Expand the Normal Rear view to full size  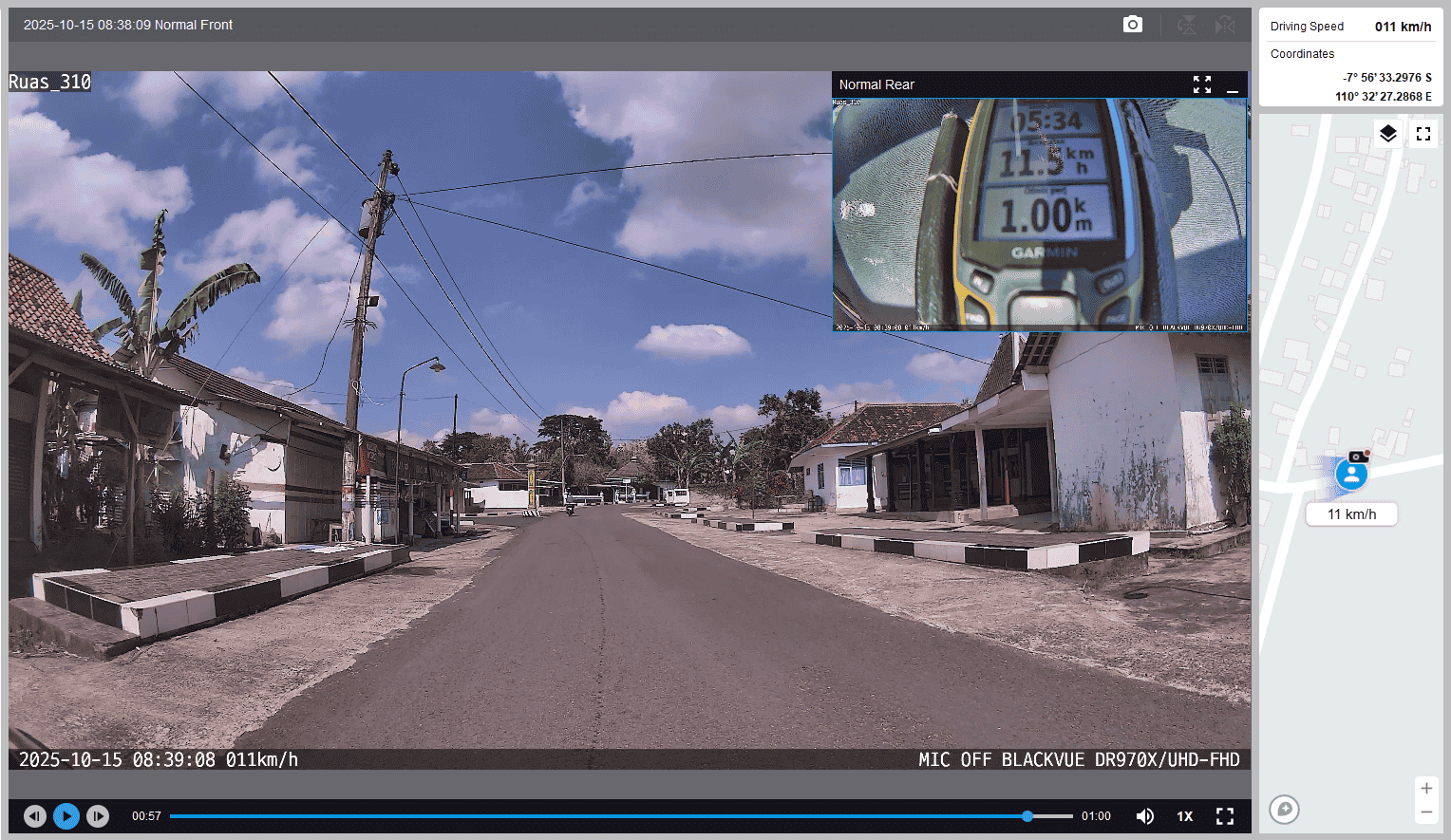pos(1201,84)
